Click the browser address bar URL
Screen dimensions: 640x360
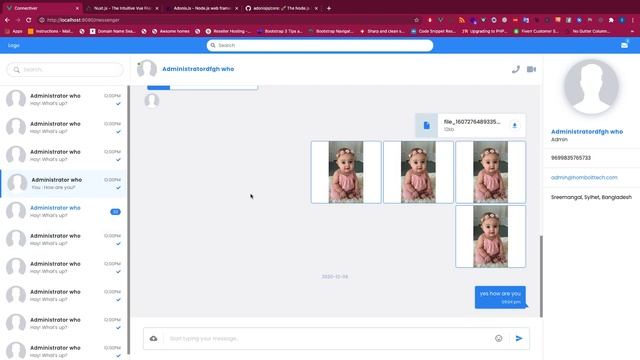pyautogui.click(x=83, y=20)
